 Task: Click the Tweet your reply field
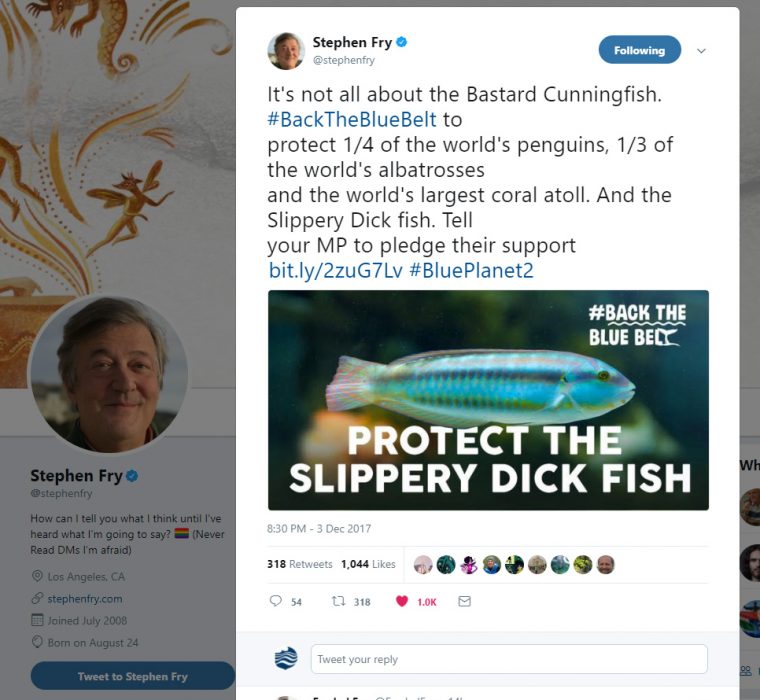(509, 659)
